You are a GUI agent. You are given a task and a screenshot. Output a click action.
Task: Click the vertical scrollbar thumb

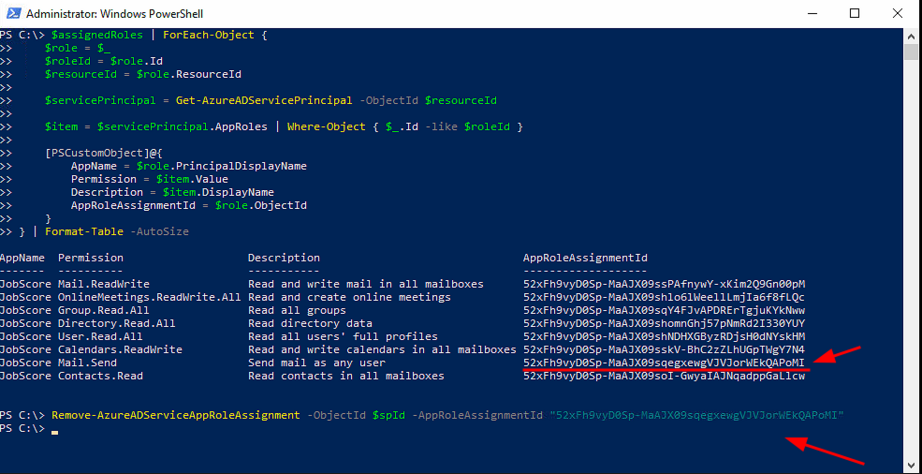pos(911,51)
